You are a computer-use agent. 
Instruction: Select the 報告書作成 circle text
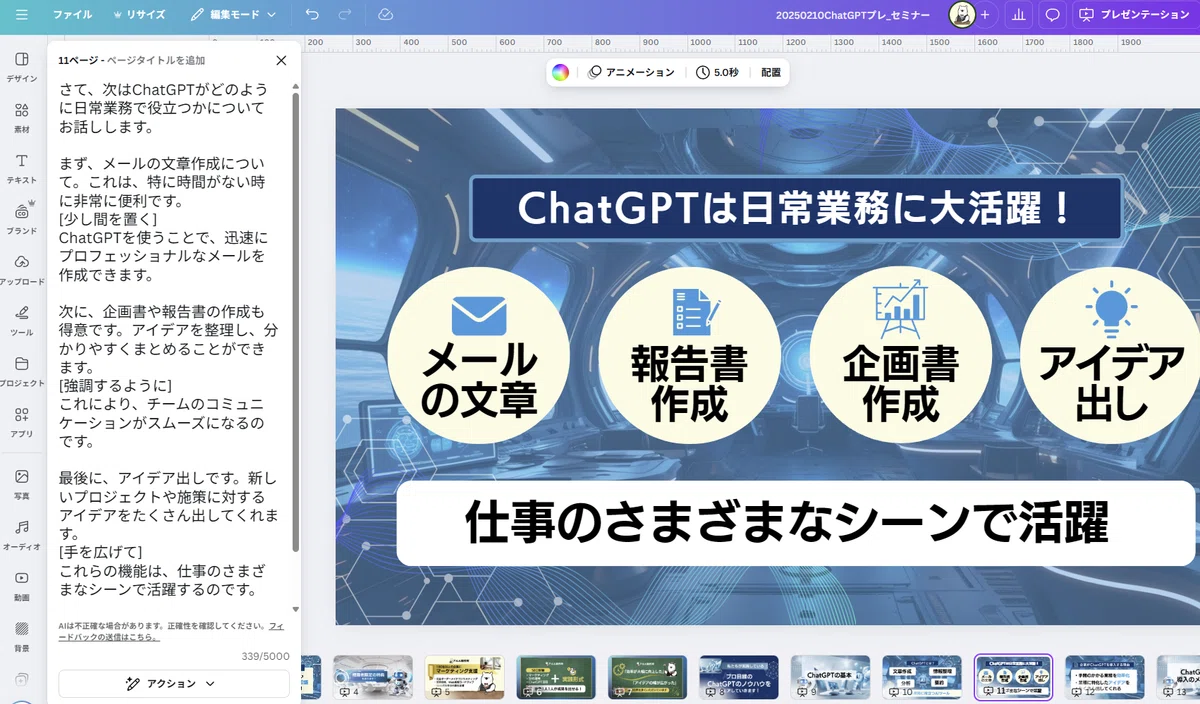pyautogui.click(x=689, y=385)
